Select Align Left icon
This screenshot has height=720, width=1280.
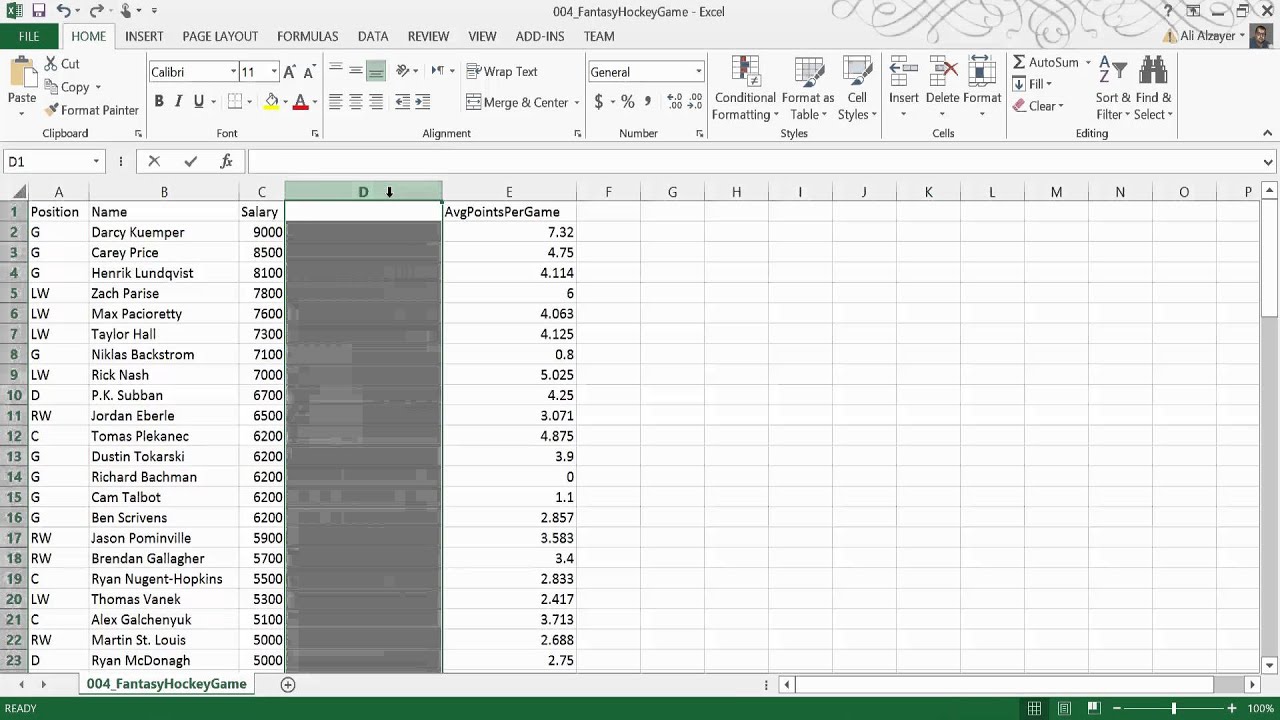click(335, 102)
